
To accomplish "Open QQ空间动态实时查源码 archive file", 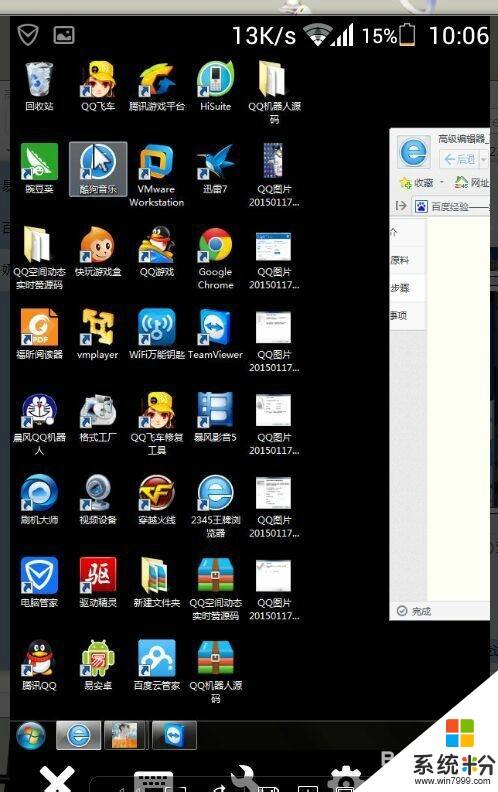I will [x=215, y=589].
